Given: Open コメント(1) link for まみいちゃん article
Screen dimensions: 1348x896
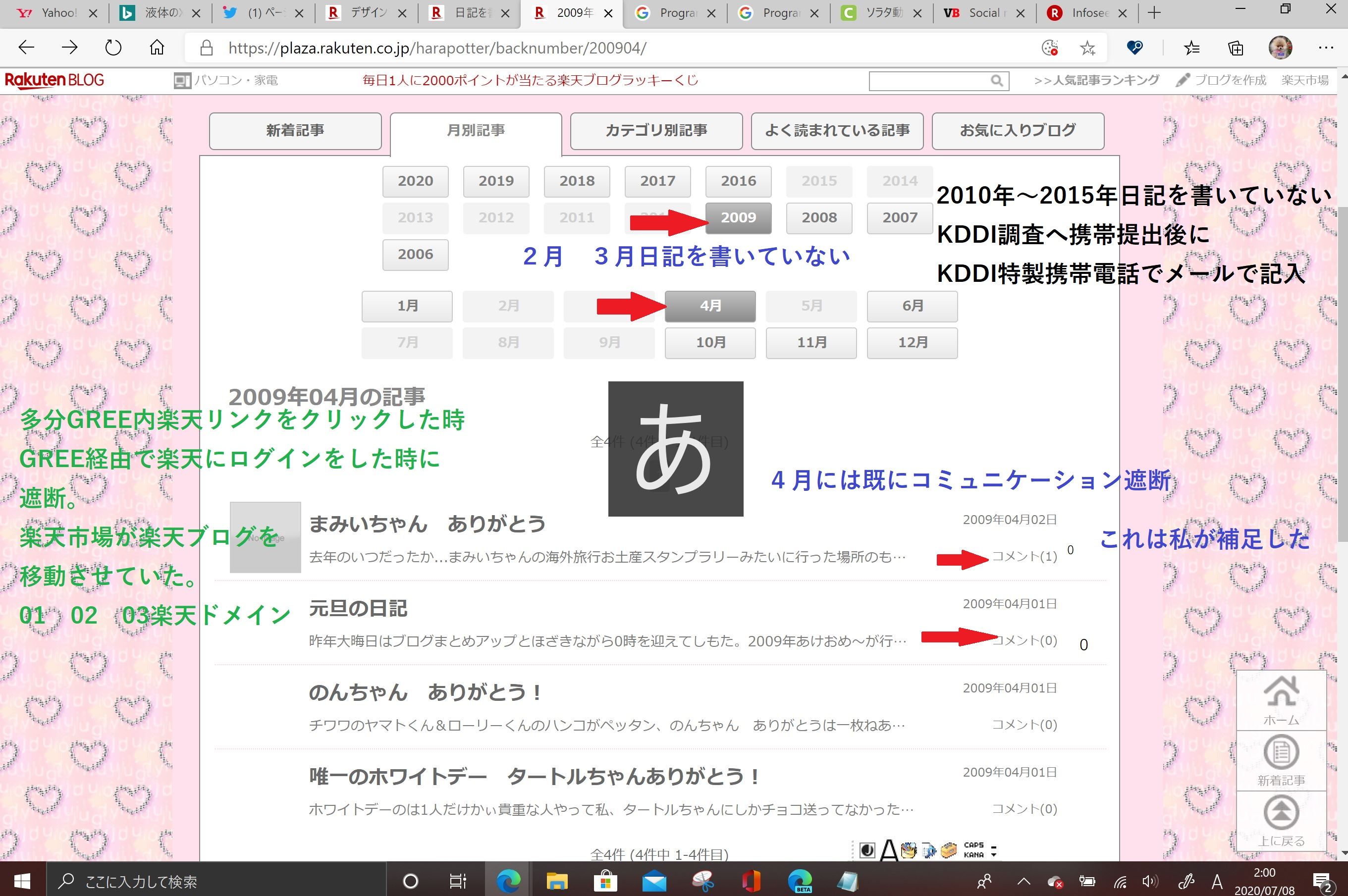Looking at the screenshot, I should coord(1024,557).
